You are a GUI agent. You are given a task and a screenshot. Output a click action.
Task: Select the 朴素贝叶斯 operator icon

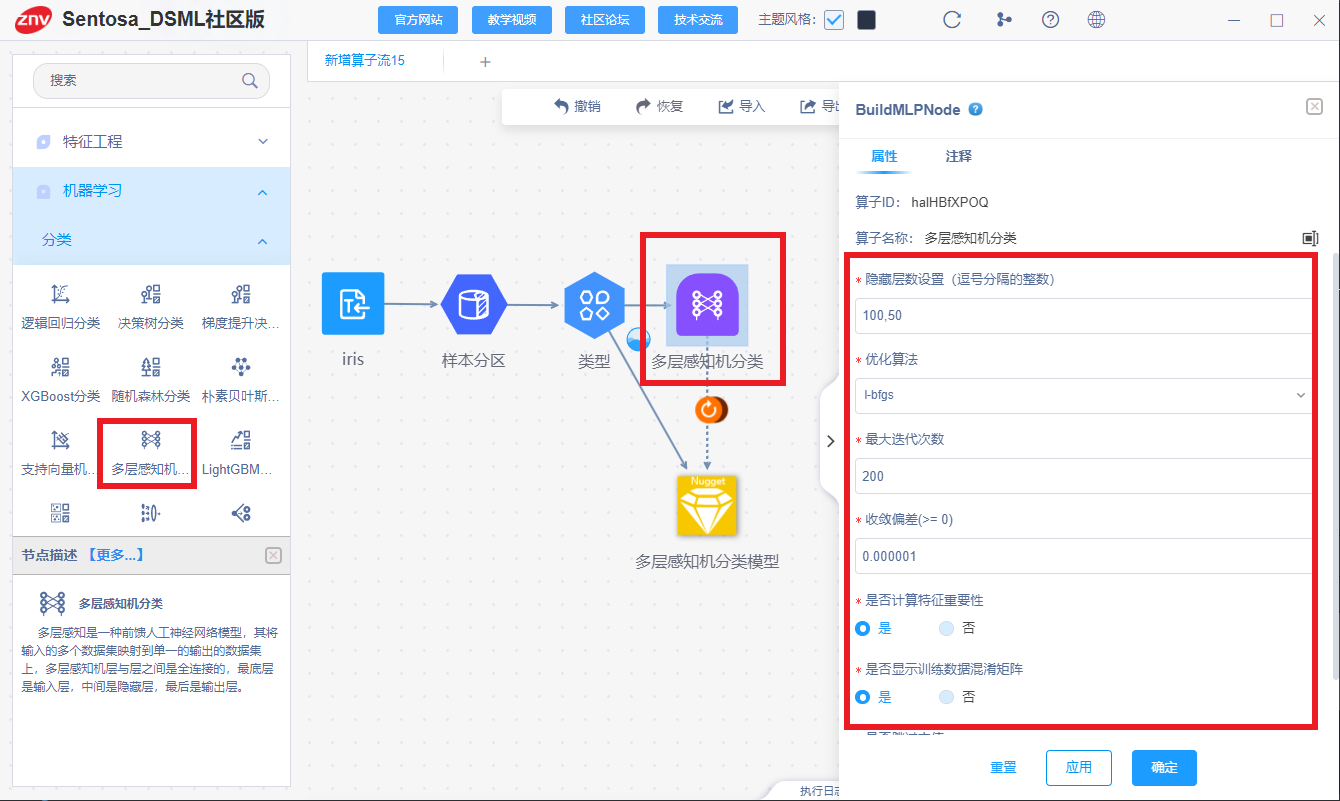[241, 367]
